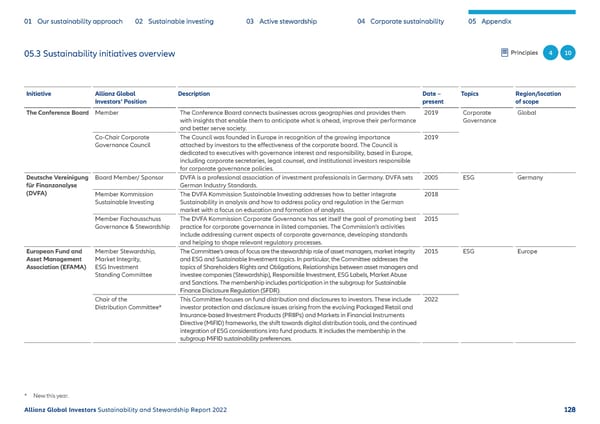This screenshot has height=424, width=600.
Task: Click the principle 10 circle badge
Action: 568,52
